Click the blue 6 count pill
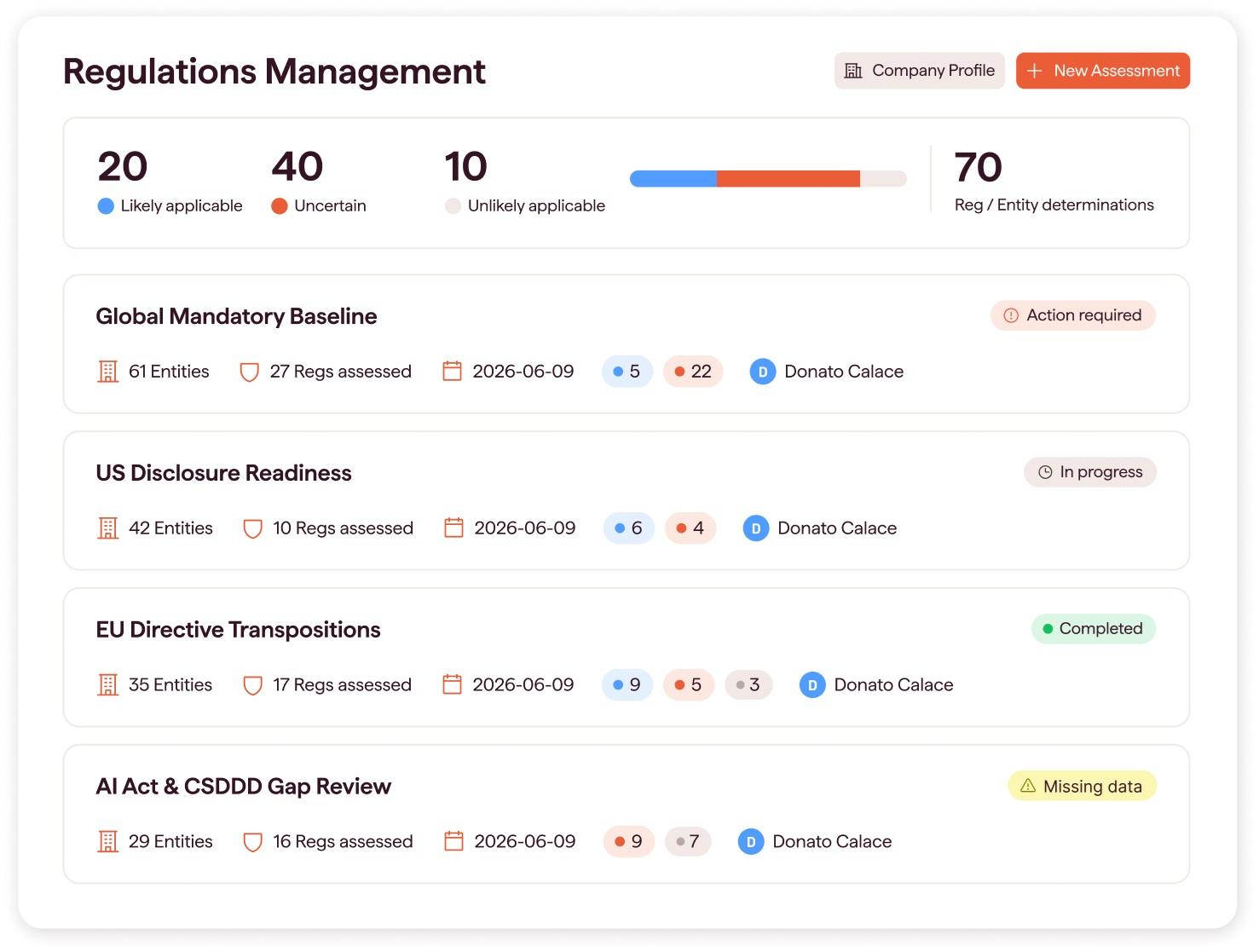This screenshot has width=1259, height=952. click(629, 528)
